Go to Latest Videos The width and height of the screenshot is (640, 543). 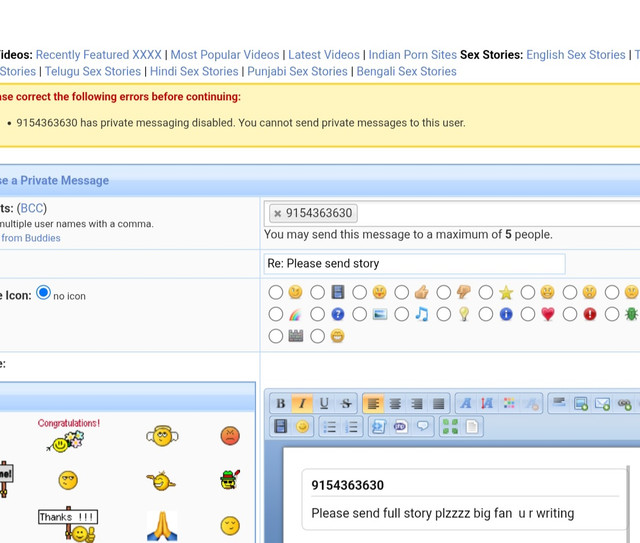(x=324, y=55)
